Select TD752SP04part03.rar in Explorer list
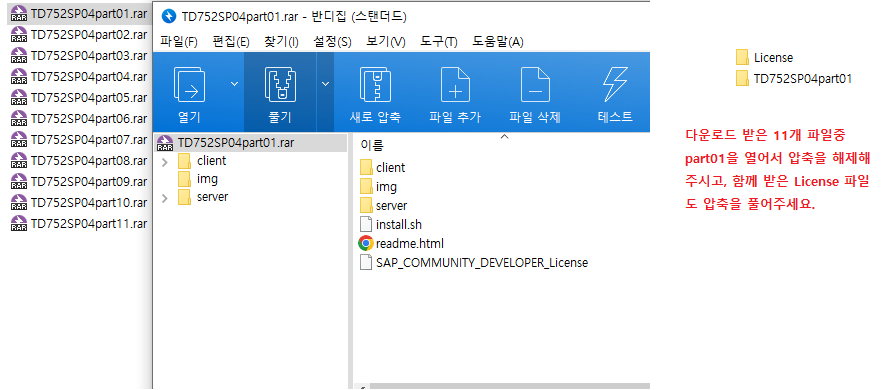The image size is (887, 390). [79, 55]
